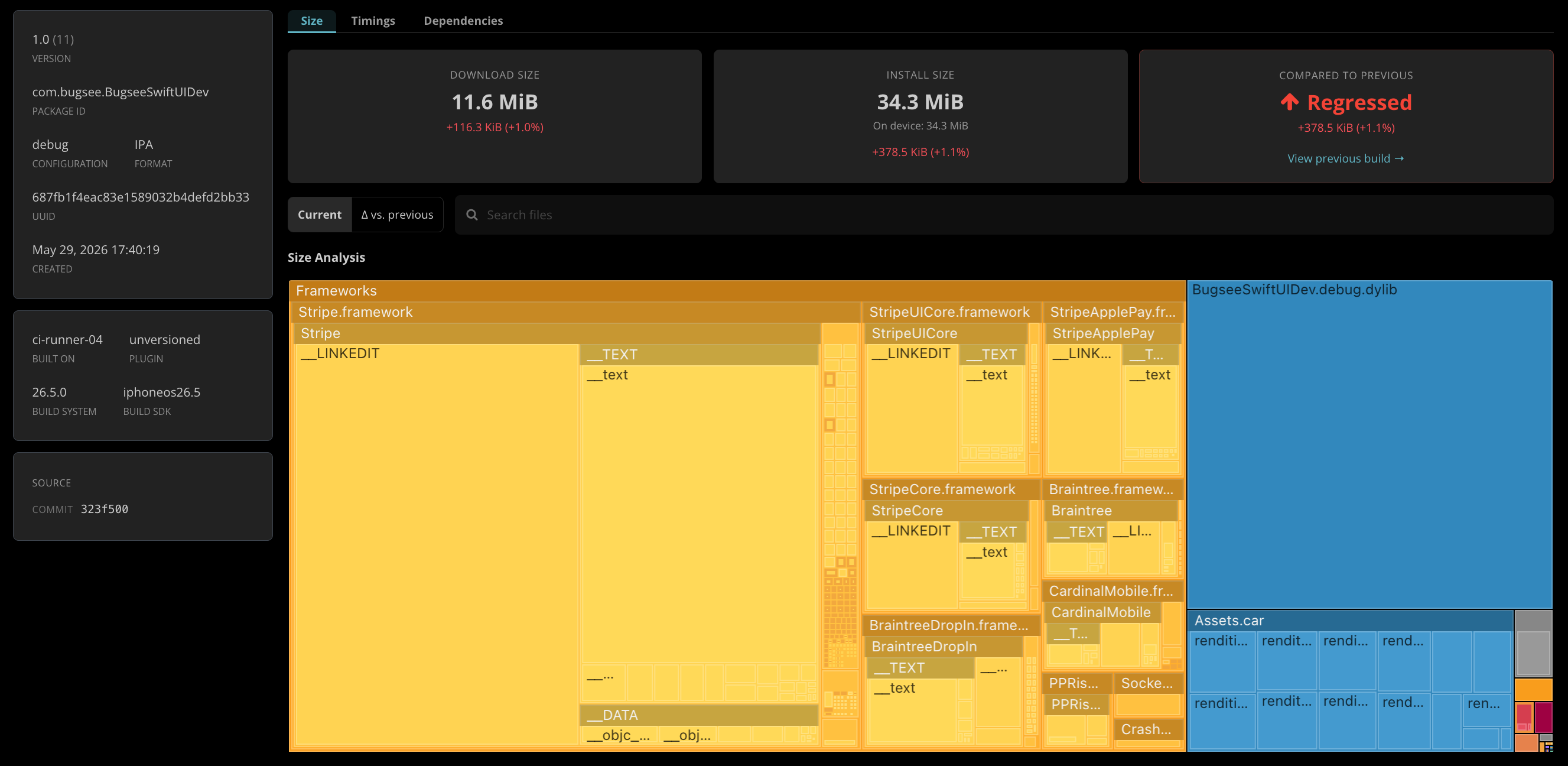Select the Braintree.framew... treemap block
Screen dimensions: 1568x766
[x=1113, y=489]
